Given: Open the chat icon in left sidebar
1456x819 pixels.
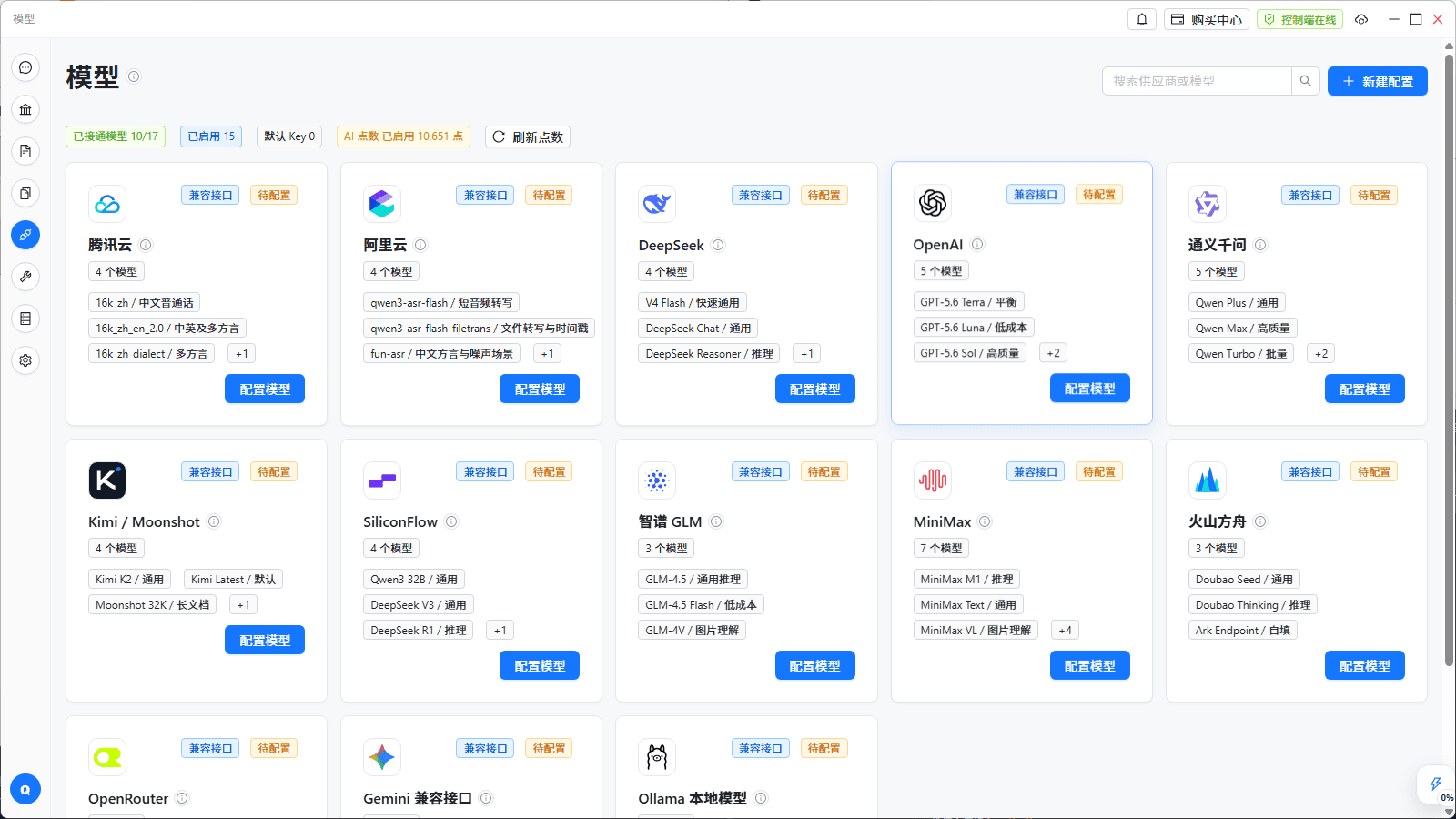Looking at the screenshot, I should [x=25, y=67].
